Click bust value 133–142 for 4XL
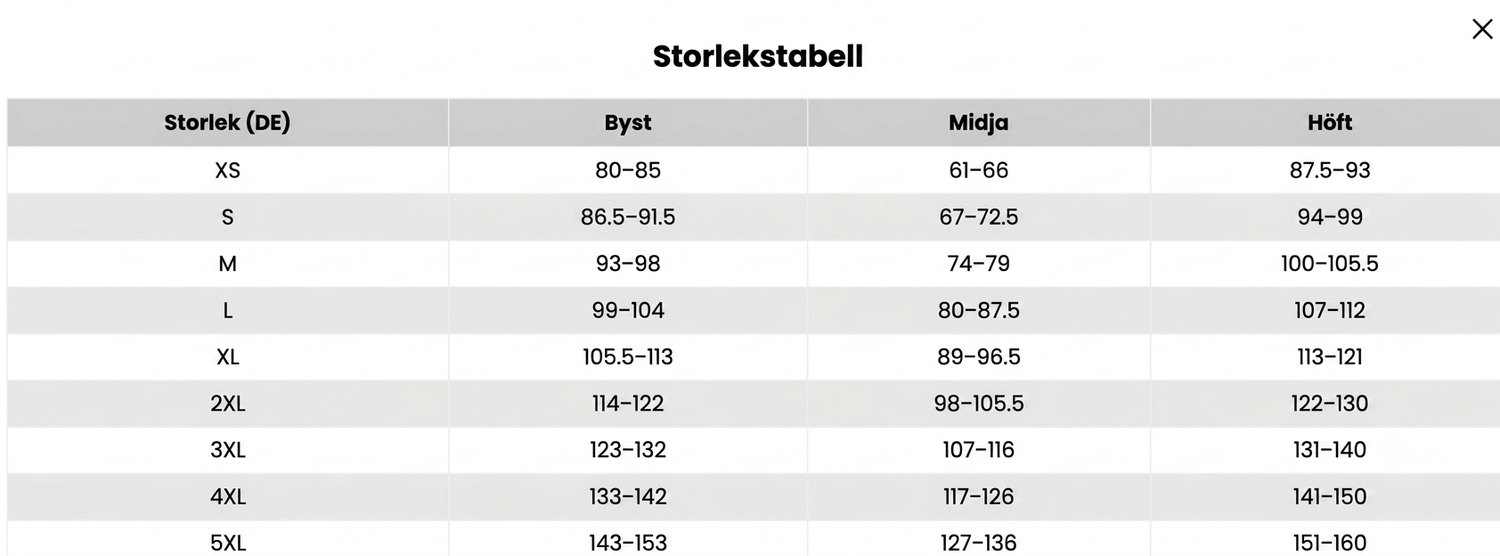The image size is (1500, 556). (628, 497)
